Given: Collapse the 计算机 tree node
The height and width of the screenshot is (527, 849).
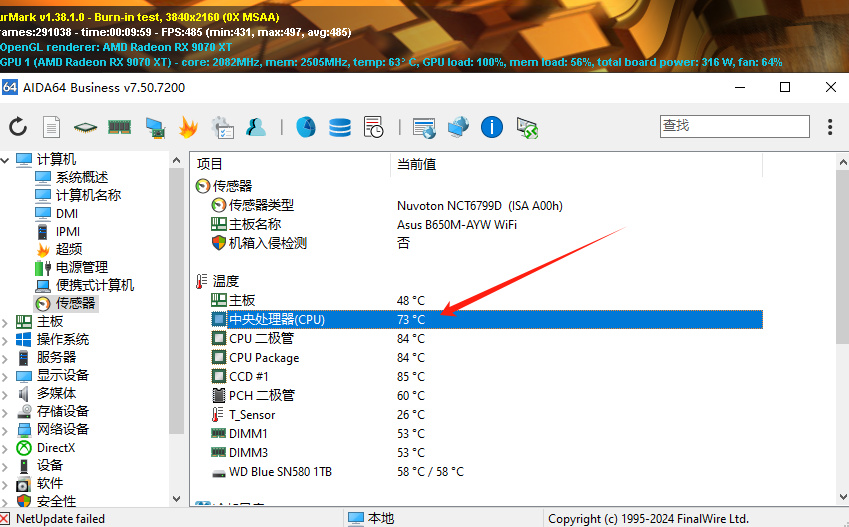Looking at the screenshot, I should pos(5,160).
